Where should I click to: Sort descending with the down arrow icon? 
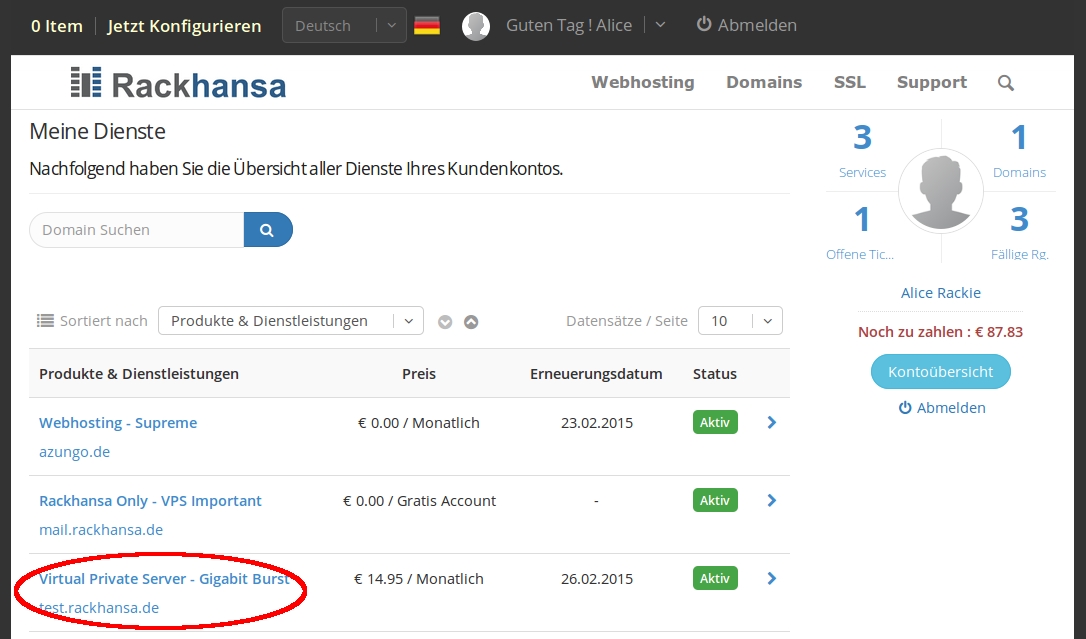(x=445, y=322)
